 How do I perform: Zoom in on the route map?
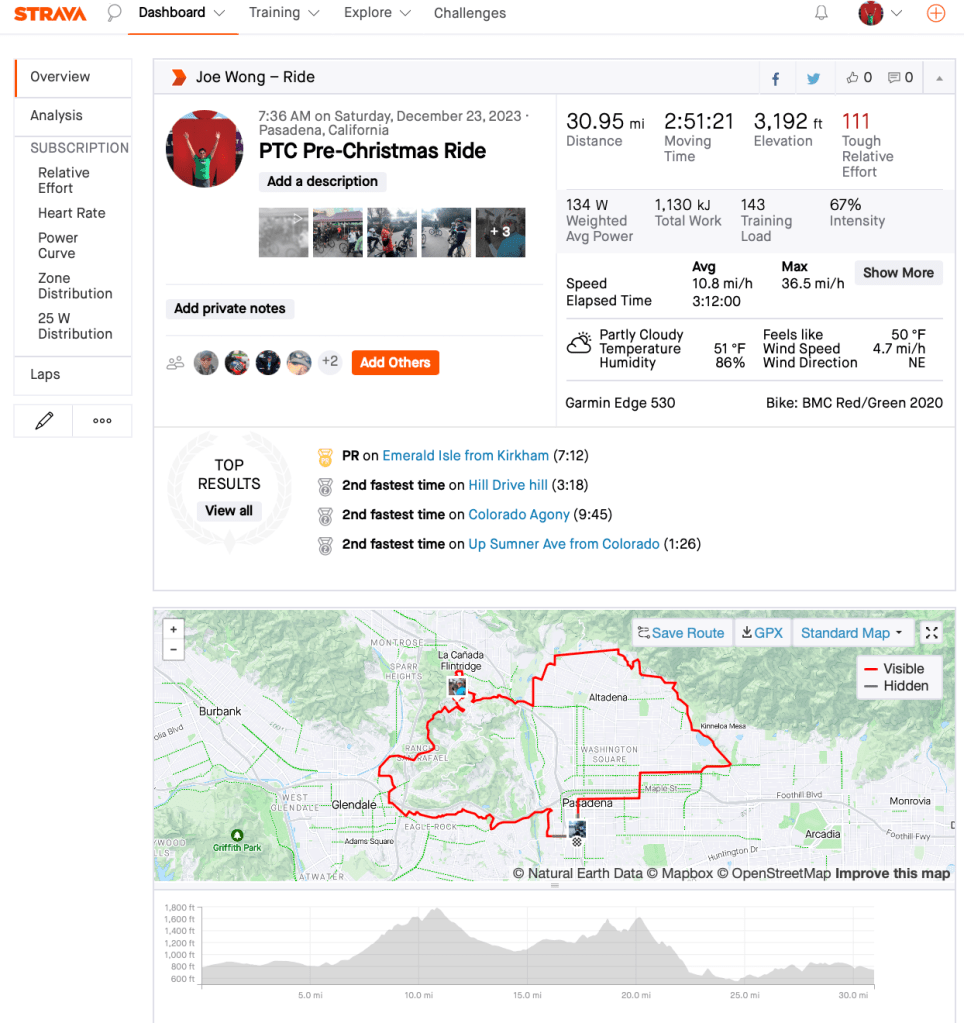[x=174, y=630]
